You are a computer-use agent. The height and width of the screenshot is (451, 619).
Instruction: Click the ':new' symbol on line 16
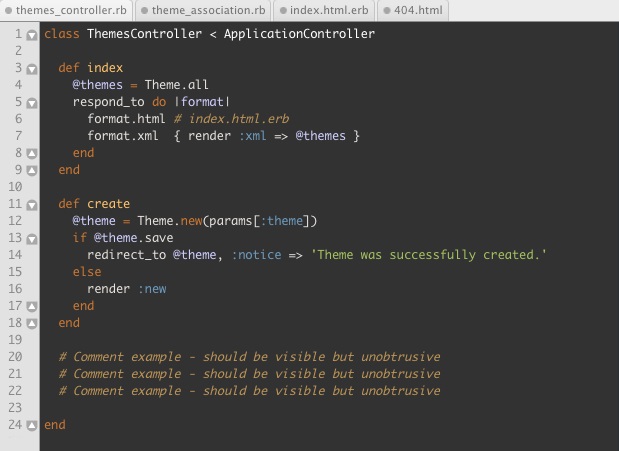click(152, 288)
